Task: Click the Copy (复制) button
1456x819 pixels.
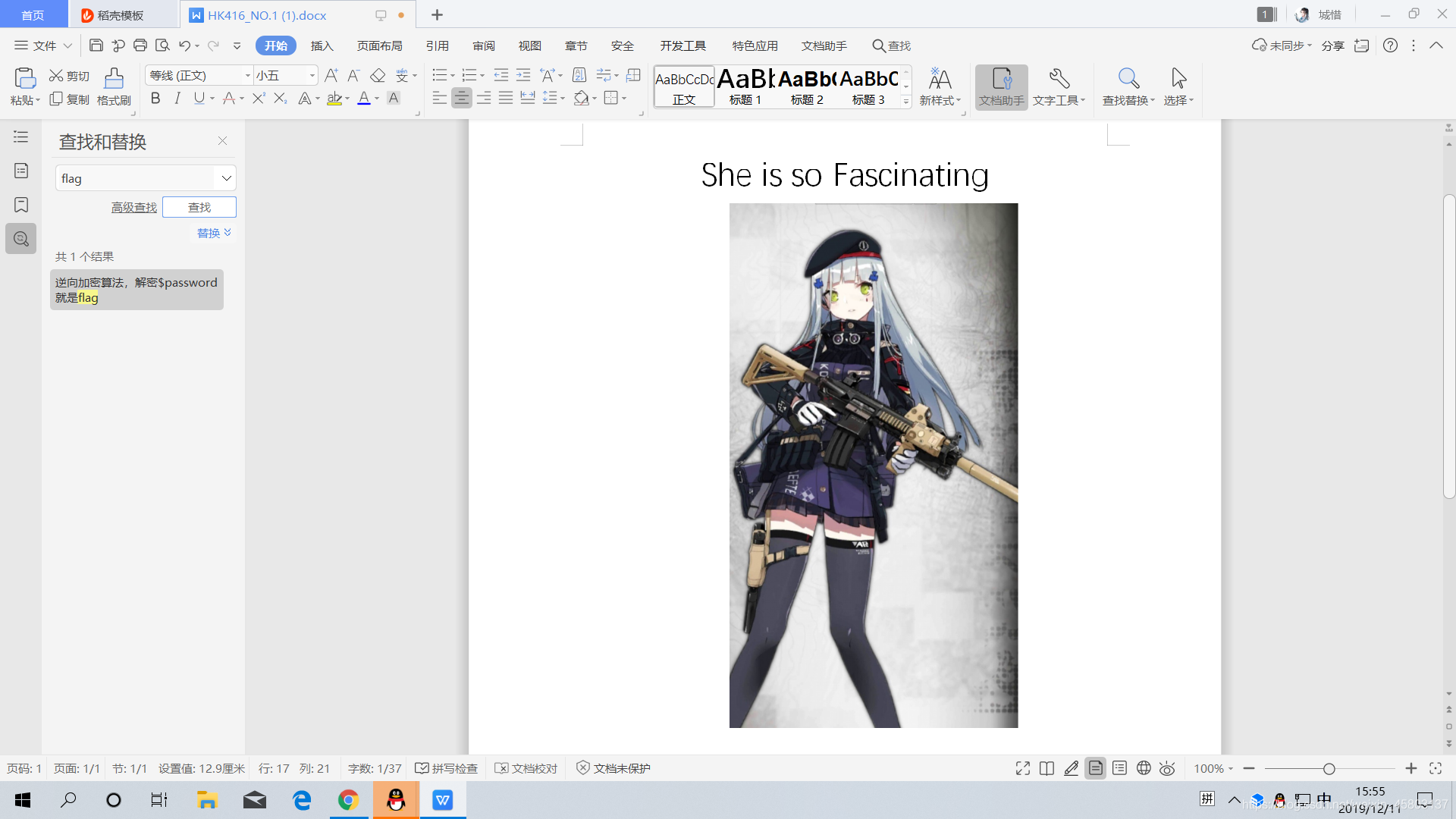Action: [x=69, y=99]
